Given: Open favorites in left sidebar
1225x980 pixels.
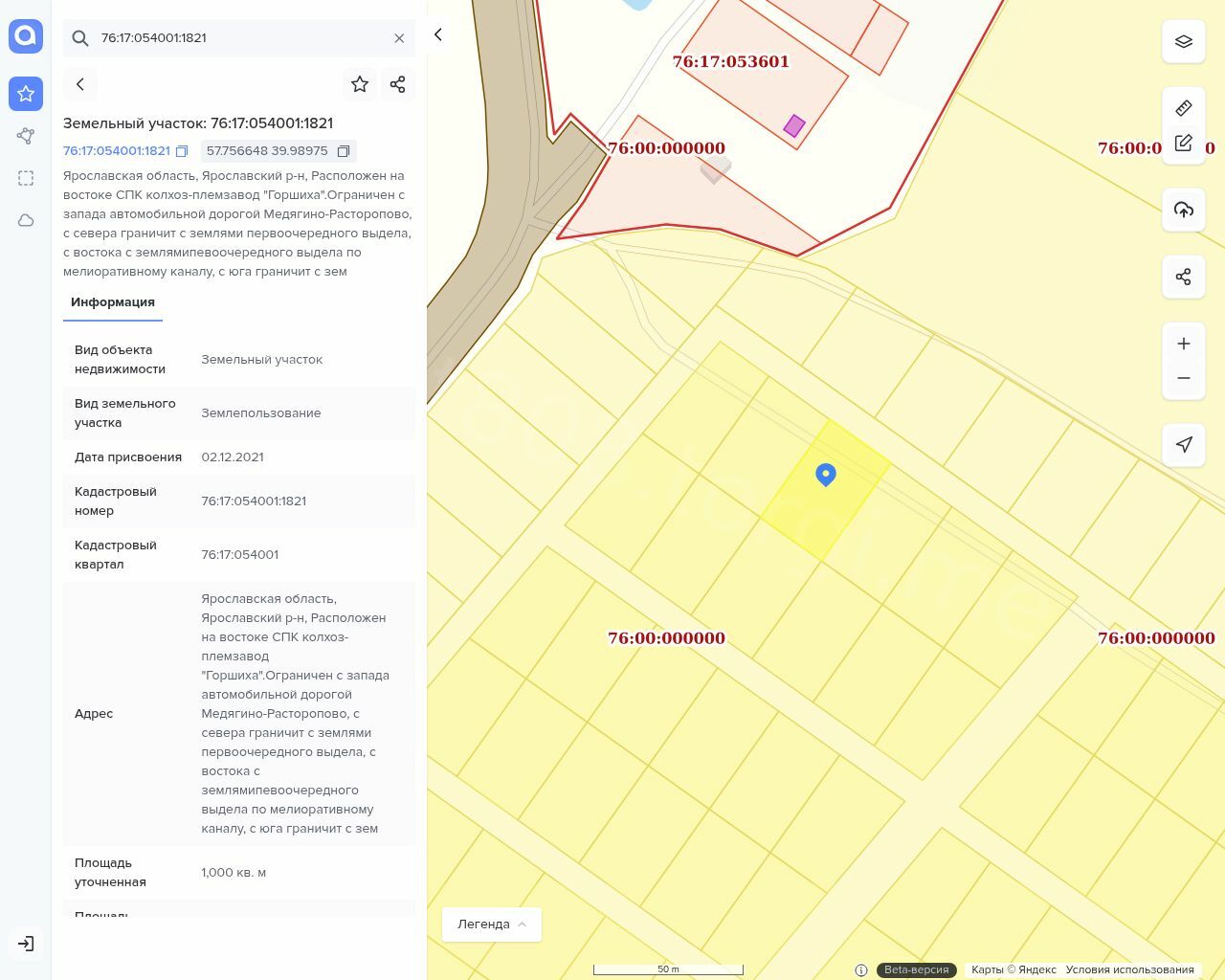Looking at the screenshot, I should click(26, 94).
